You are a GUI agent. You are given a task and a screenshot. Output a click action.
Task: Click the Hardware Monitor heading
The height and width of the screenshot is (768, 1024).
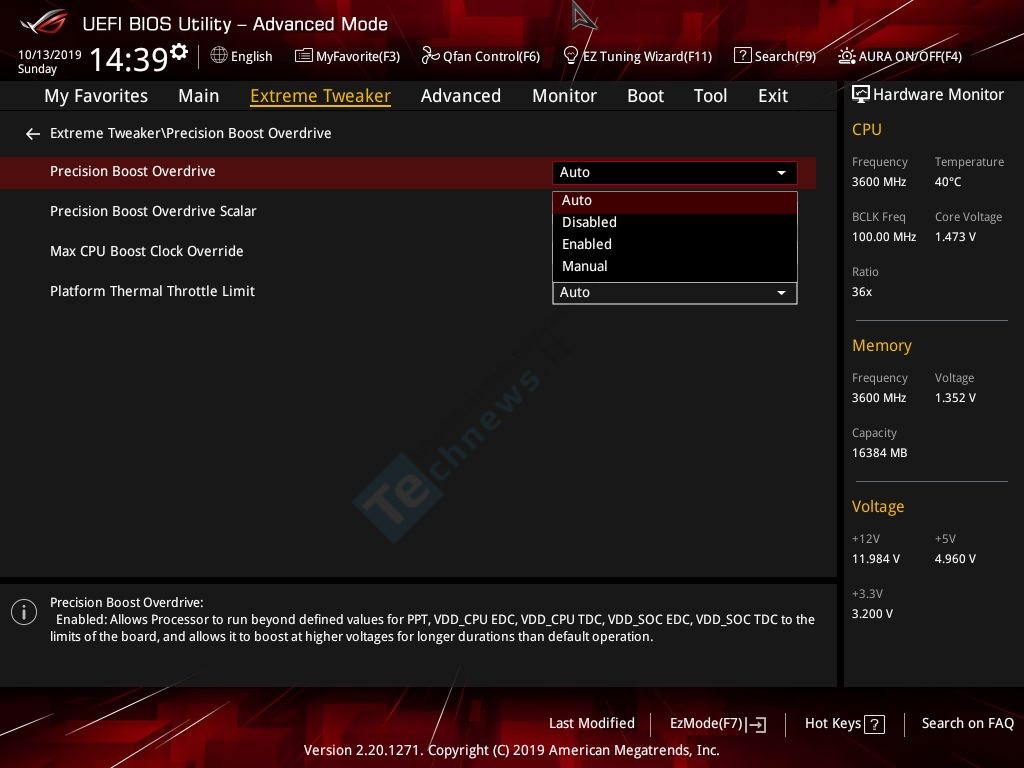point(938,95)
